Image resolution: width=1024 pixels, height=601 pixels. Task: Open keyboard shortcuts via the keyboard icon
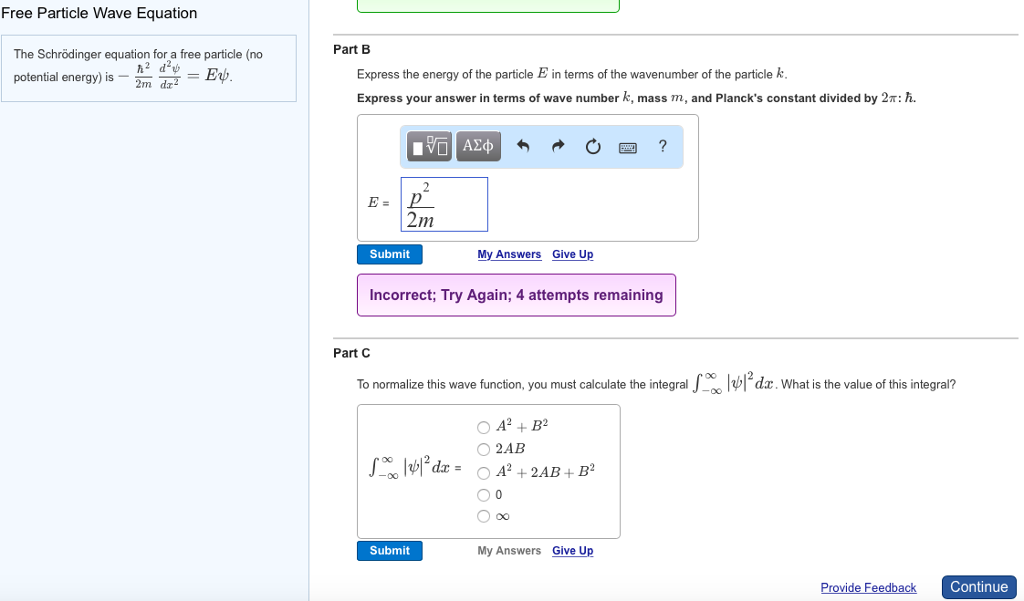[x=627, y=146]
